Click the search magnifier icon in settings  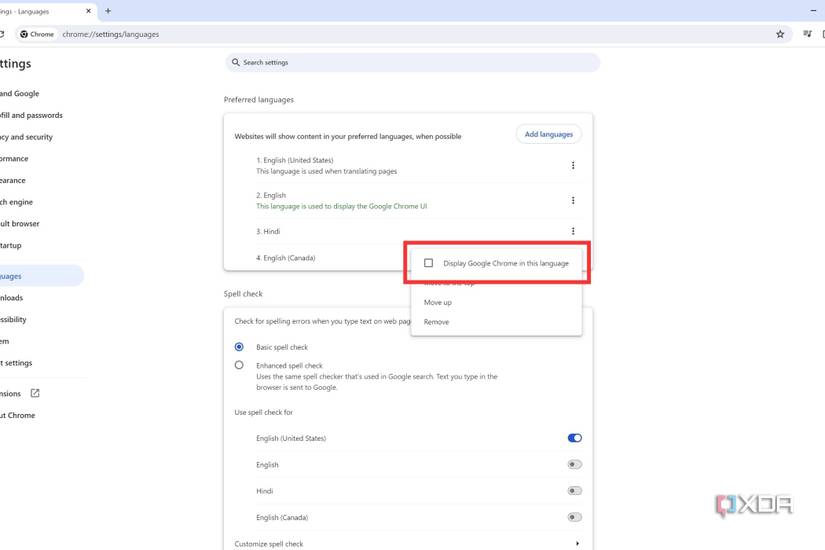(x=236, y=62)
